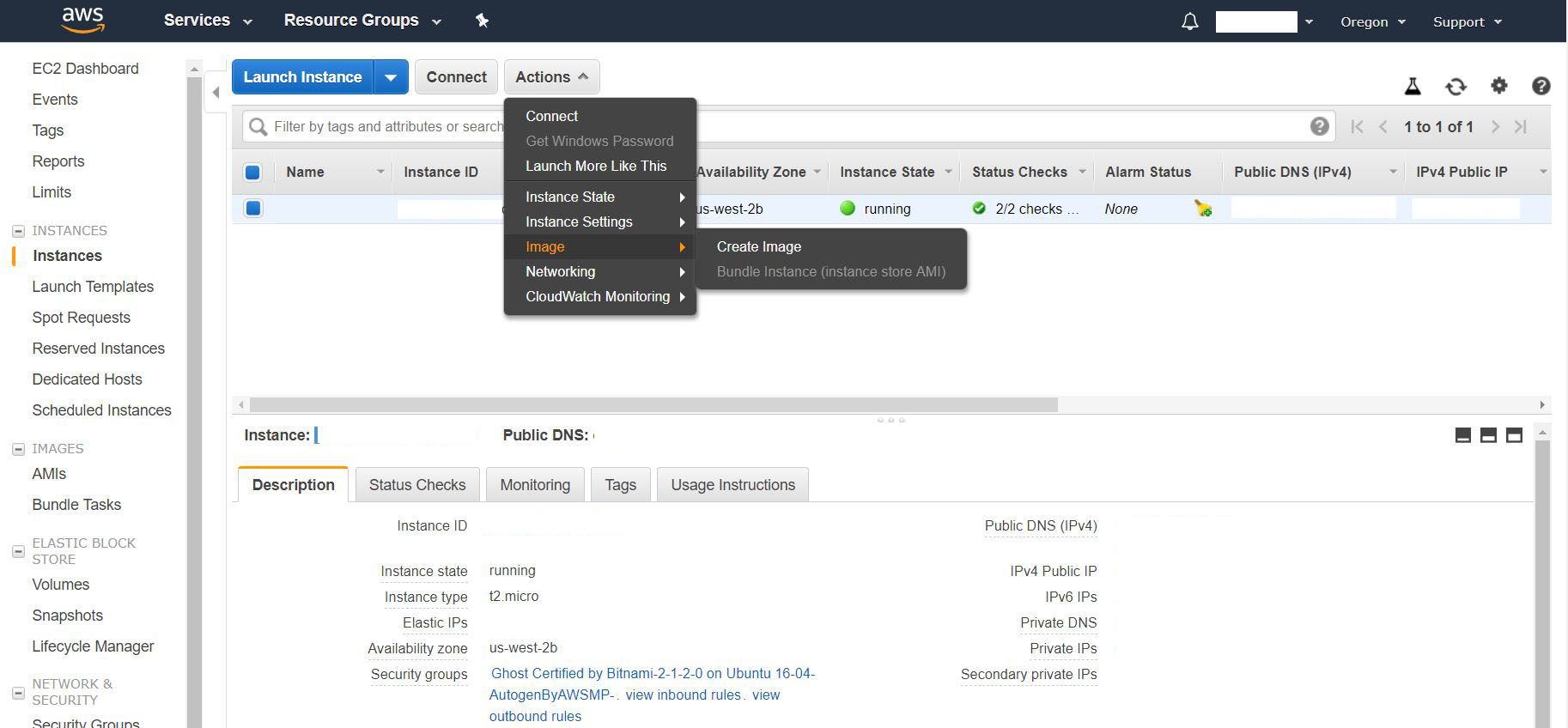1568x728 pixels.
Task: Open Reserved Instances in sidebar
Action: click(x=98, y=349)
